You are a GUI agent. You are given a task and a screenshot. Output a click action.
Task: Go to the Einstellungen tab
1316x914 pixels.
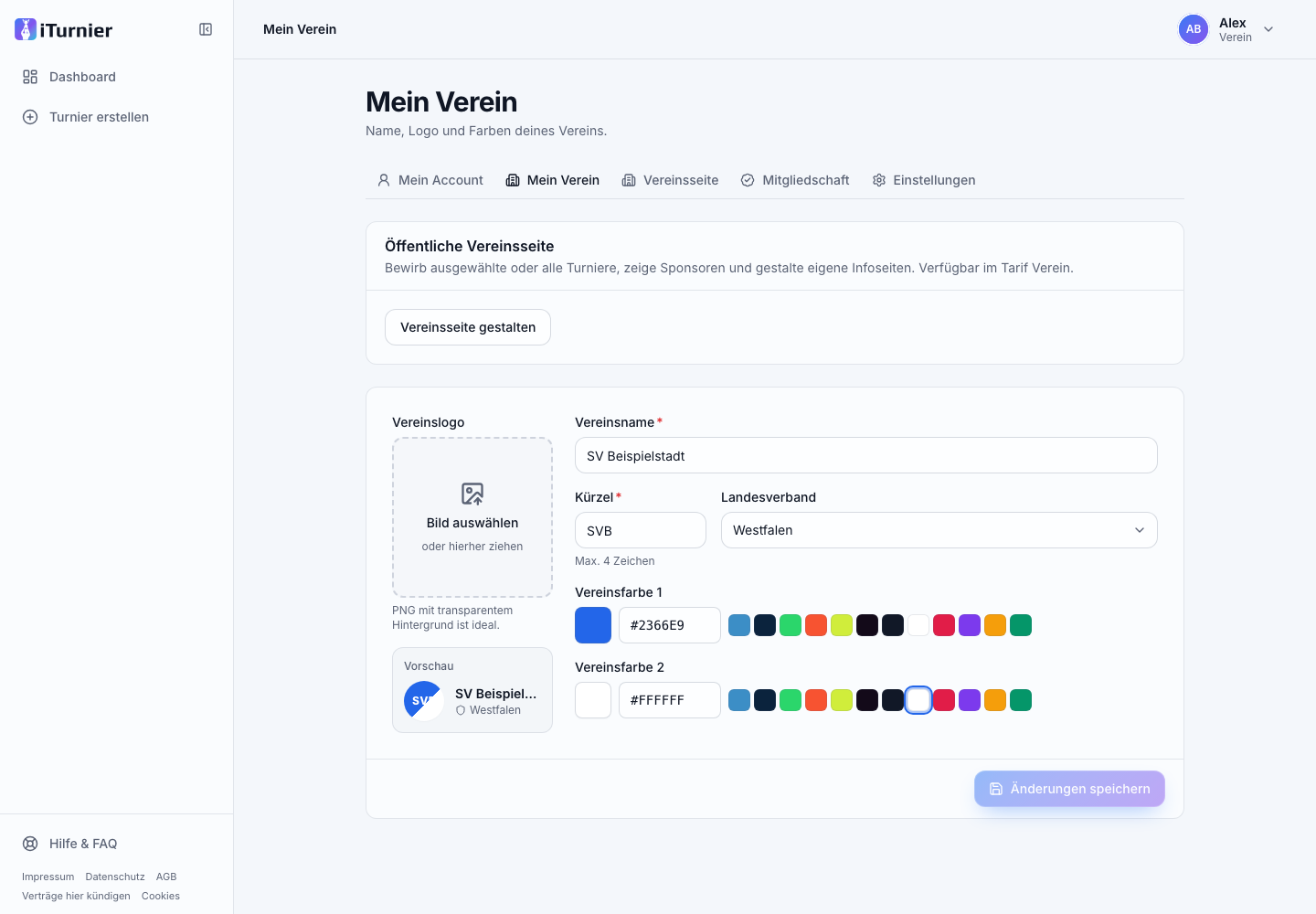point(924,180)
